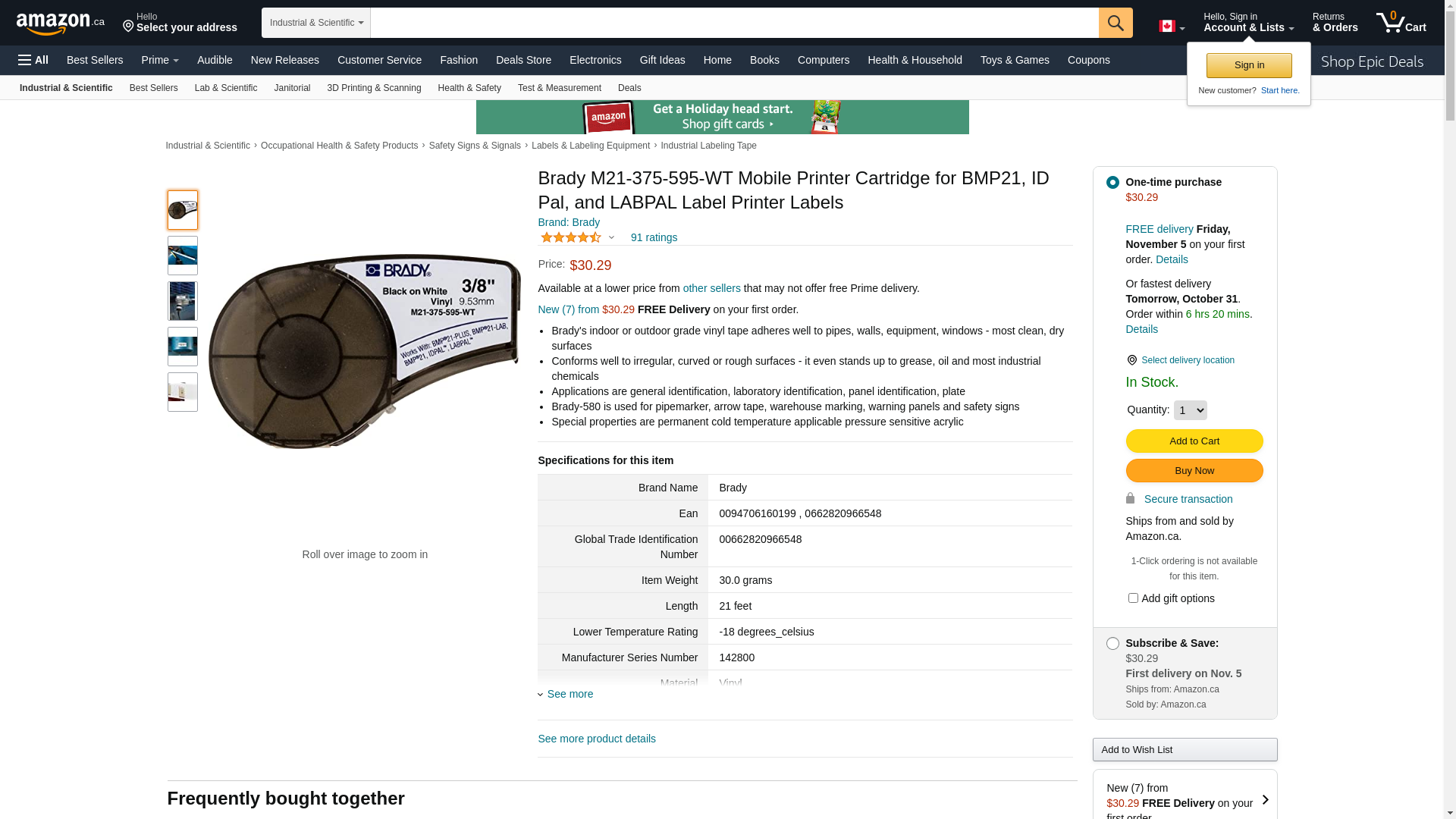
Task: Open the Quantity dropdown
Action: tap(1190, 410)
